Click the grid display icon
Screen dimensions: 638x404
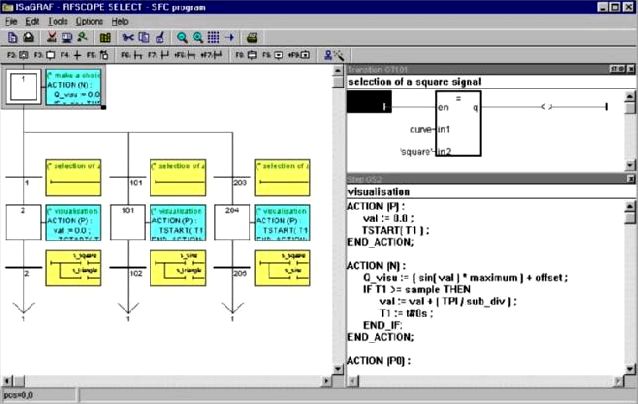coord(213,37)
